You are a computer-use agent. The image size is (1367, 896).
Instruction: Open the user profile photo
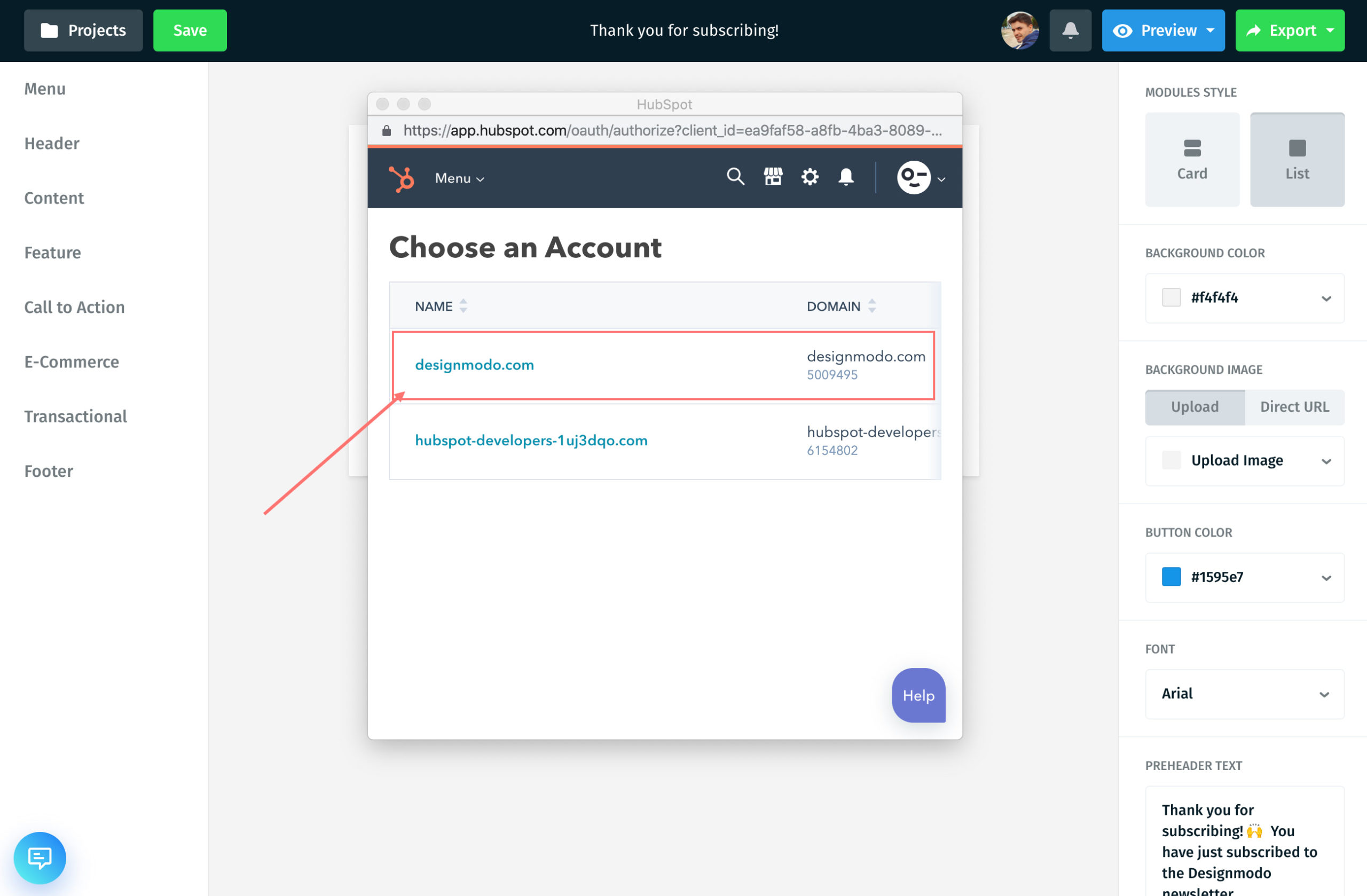(1020, 30)
